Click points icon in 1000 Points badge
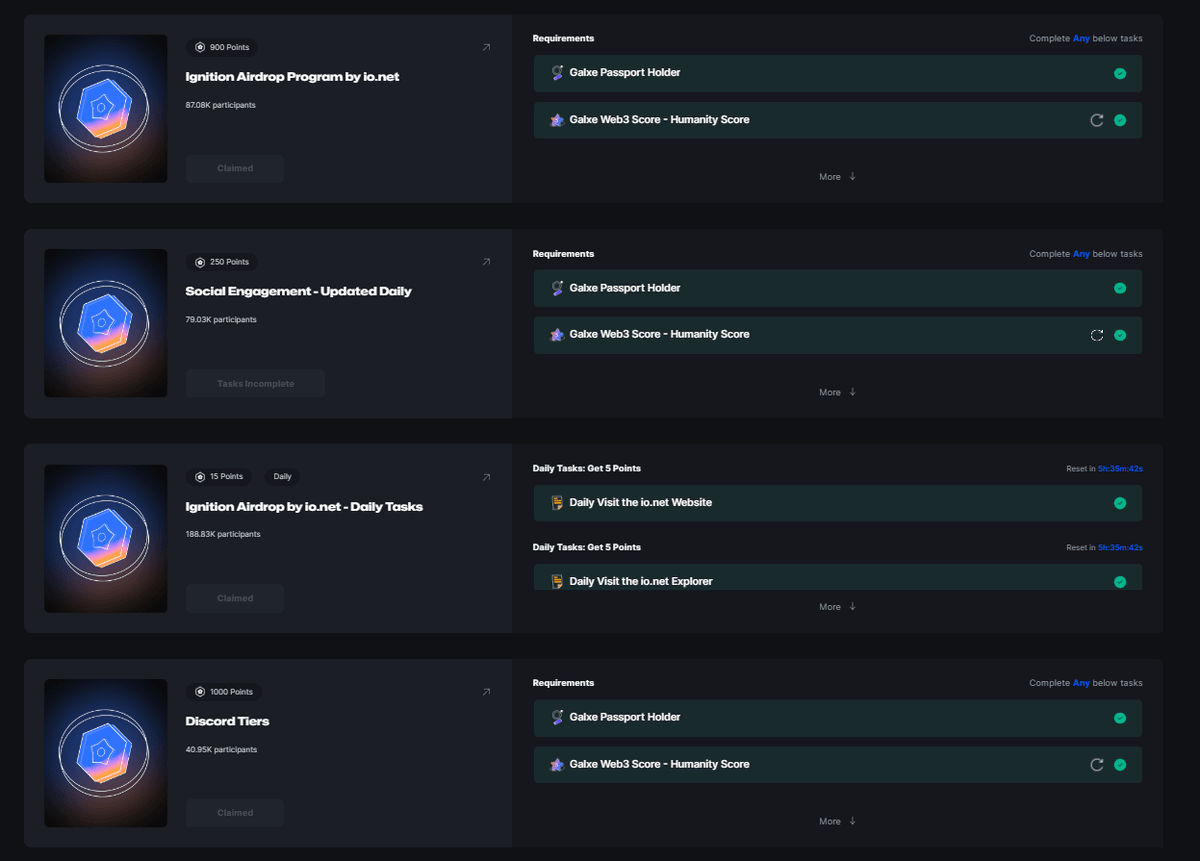 (x=200, y=692)
